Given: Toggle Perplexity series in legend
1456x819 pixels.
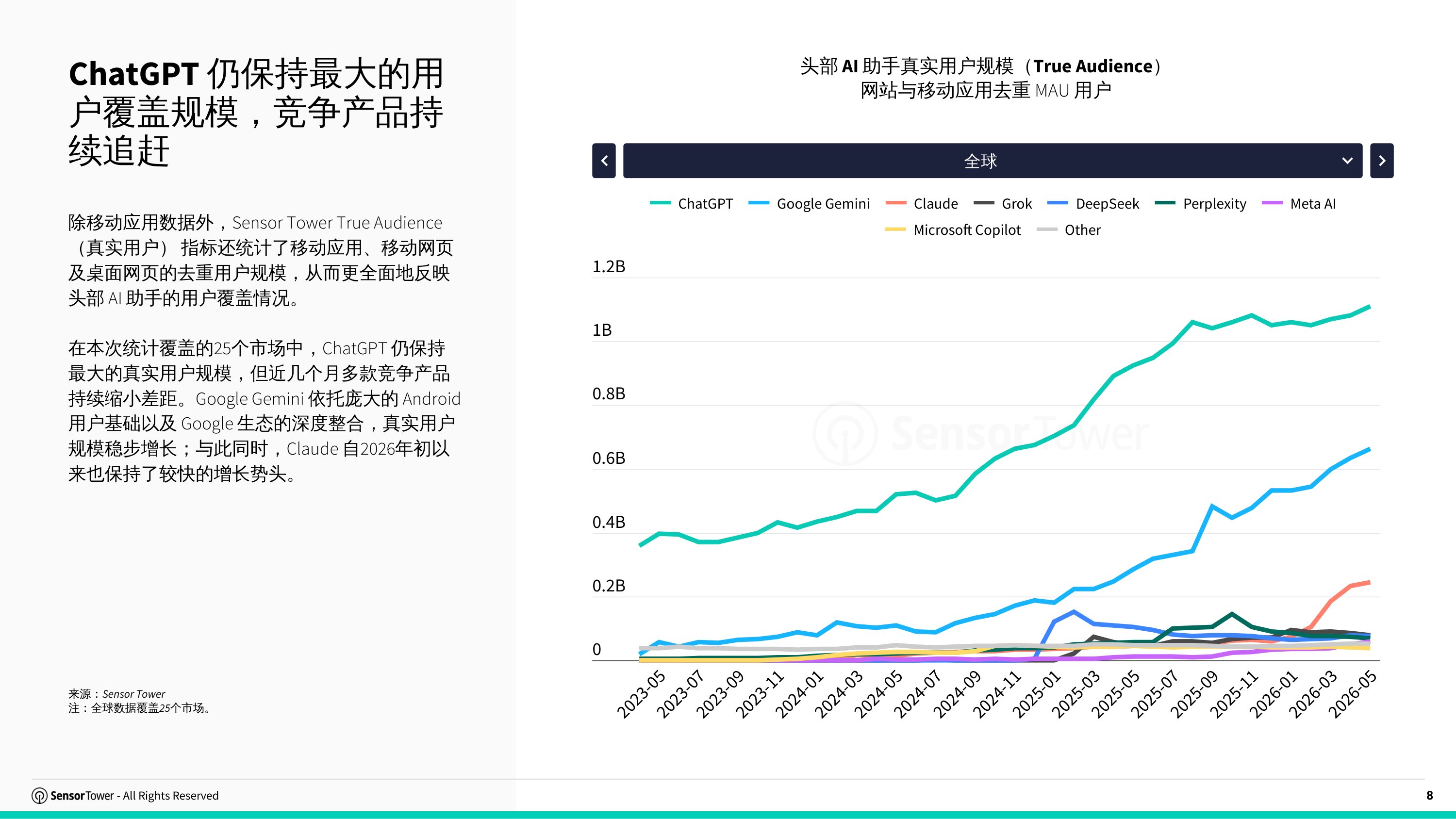Looking at the screenshot, I should [1201, 203].
